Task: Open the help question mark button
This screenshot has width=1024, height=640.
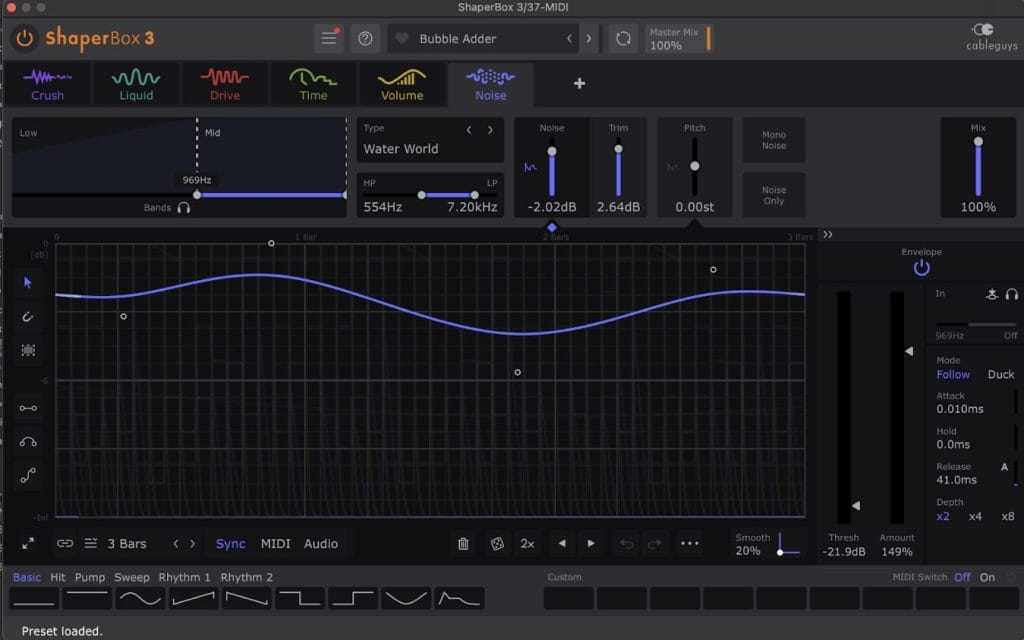Action: click(365, 39)
